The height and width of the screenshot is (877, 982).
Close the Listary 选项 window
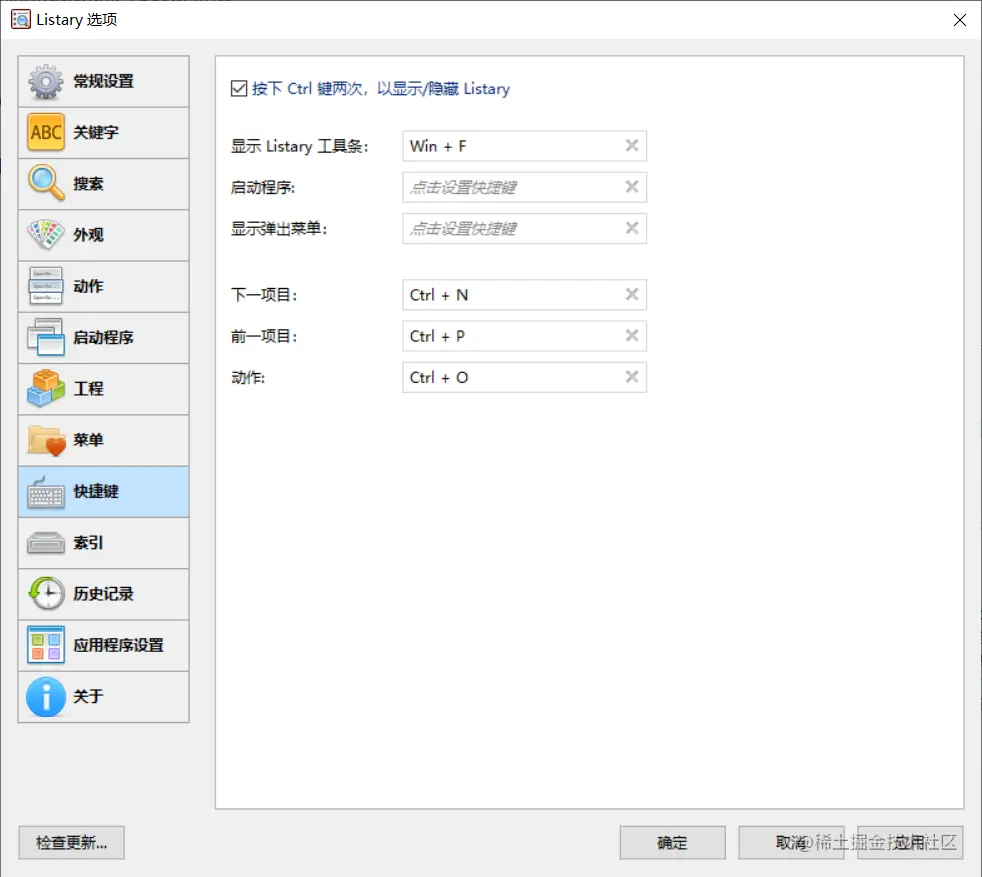coord(959,20)
